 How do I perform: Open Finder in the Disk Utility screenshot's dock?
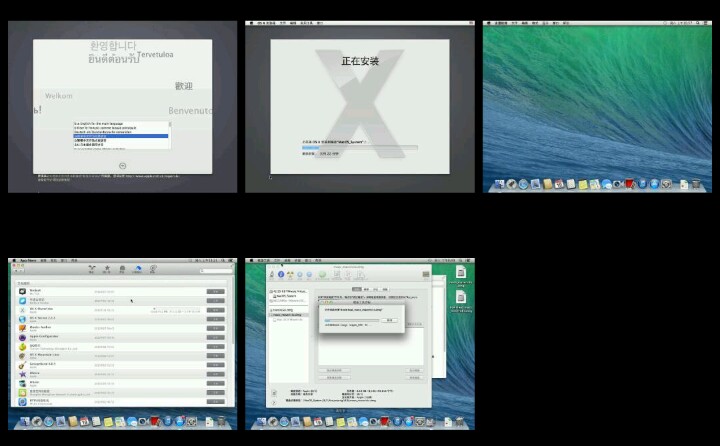coord(262,422)
